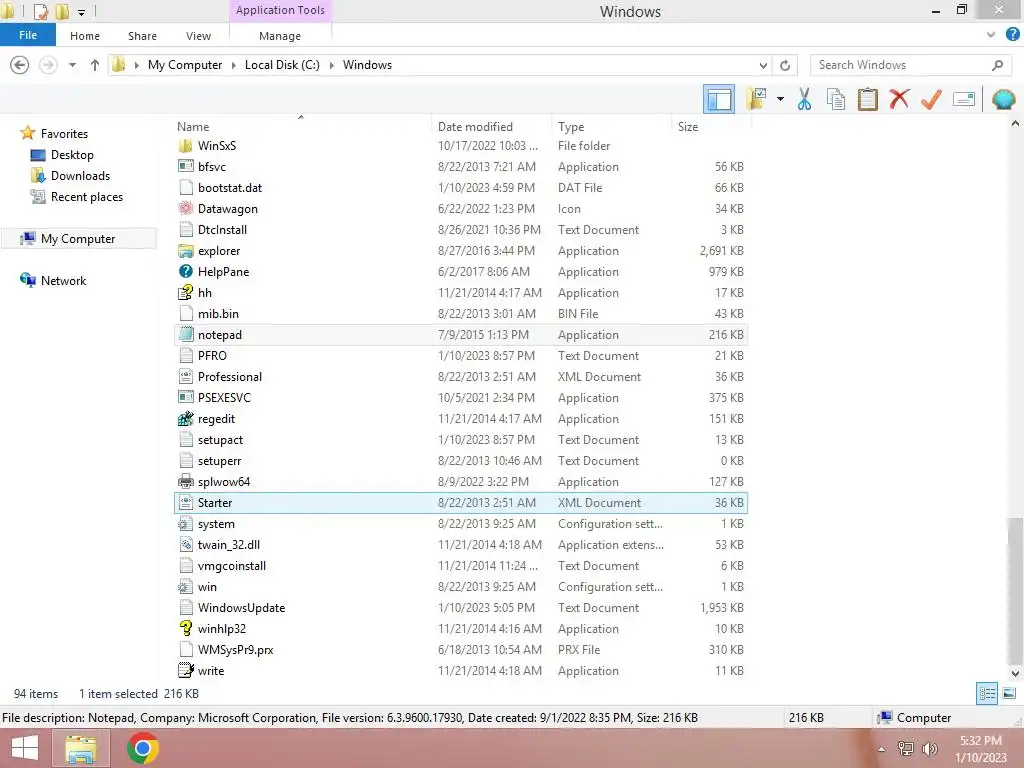Select My Computer in navigation pane
Image resolution: width=1024 pixels, height=768 pixels.
[78, 238]
